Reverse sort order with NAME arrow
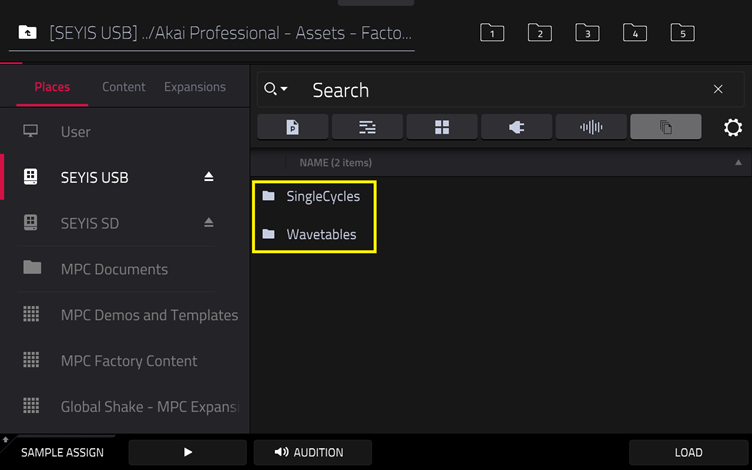This screenshot has width=752, height=470. click(738, 163)
